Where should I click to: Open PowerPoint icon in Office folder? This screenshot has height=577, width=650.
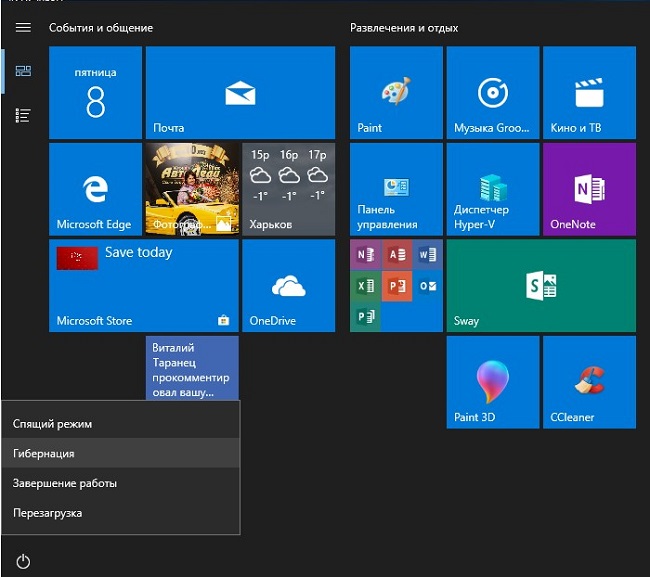tap(397, 286)
